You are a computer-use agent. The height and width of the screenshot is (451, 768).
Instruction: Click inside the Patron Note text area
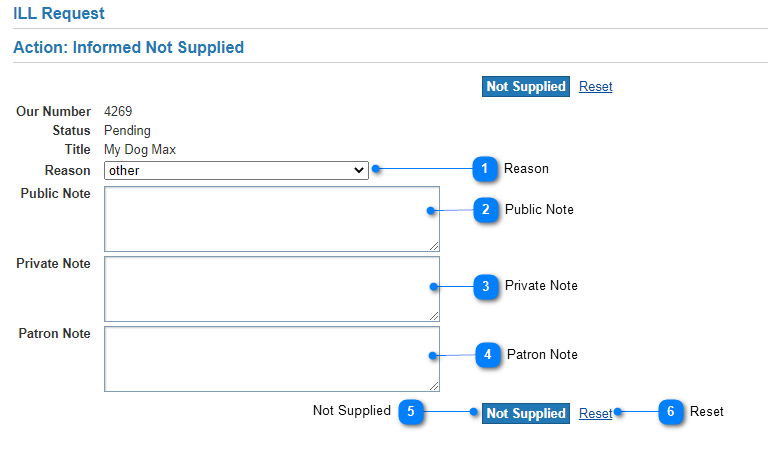(x=272, y=359)
